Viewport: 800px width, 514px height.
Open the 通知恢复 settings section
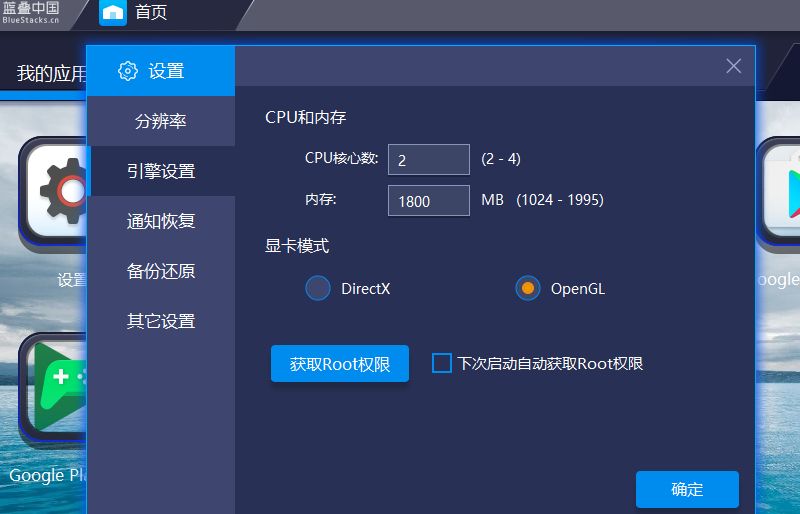click(161, 221)
